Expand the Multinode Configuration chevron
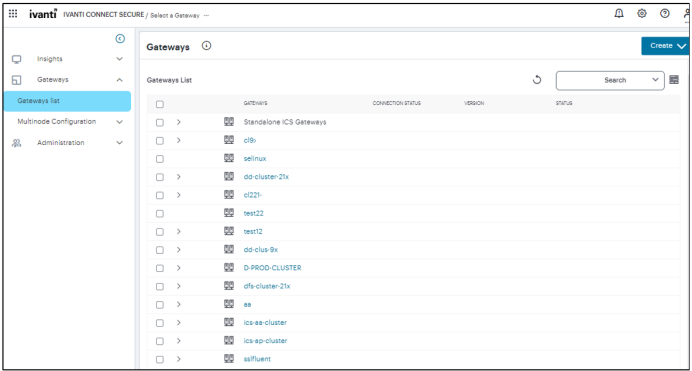This screenshot has height=371, width=692. 120,122
